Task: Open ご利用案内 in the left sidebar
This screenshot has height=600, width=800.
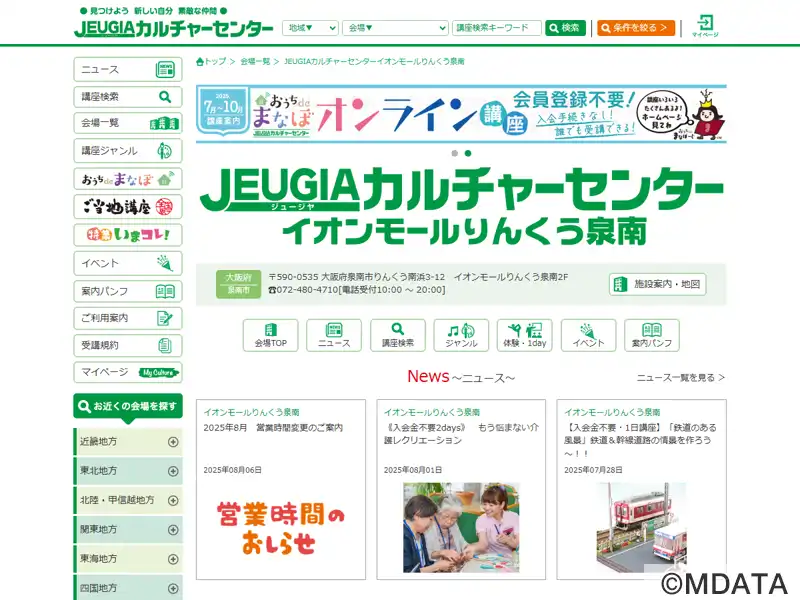Action: pyautogui.click(x=128, y=318)
